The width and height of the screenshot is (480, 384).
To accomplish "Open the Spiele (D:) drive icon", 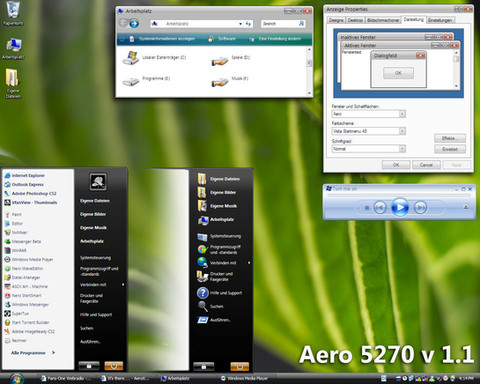I will pos(220,61).
